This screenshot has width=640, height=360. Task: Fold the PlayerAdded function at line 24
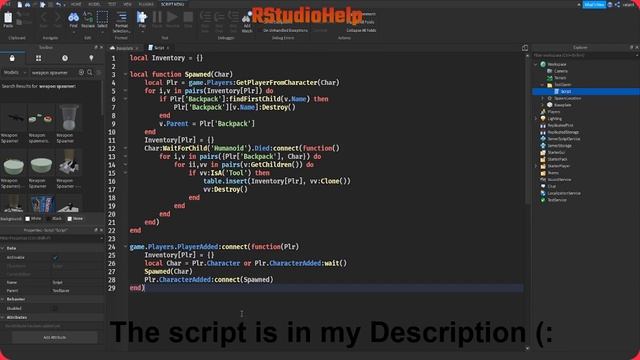coord(125,247)
